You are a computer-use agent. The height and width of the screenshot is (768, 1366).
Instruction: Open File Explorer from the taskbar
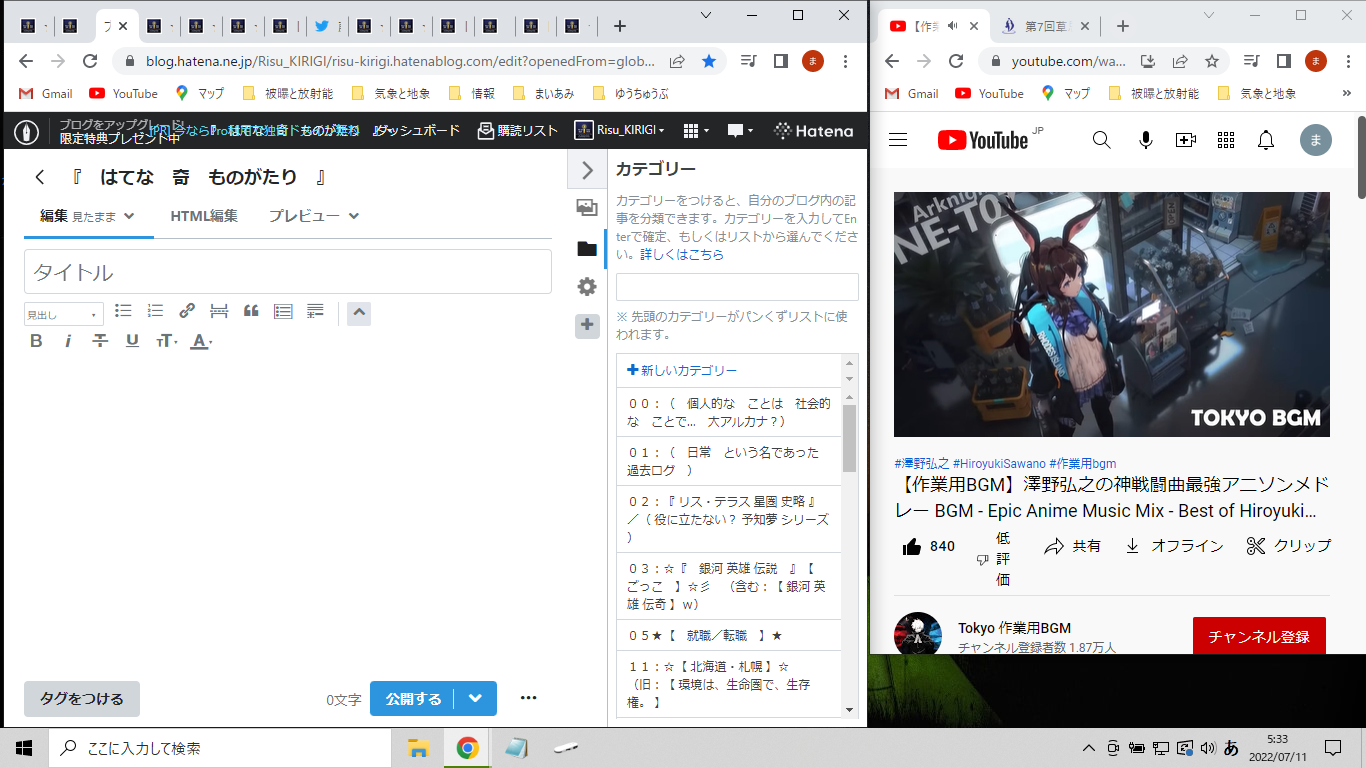pos(418,748)
